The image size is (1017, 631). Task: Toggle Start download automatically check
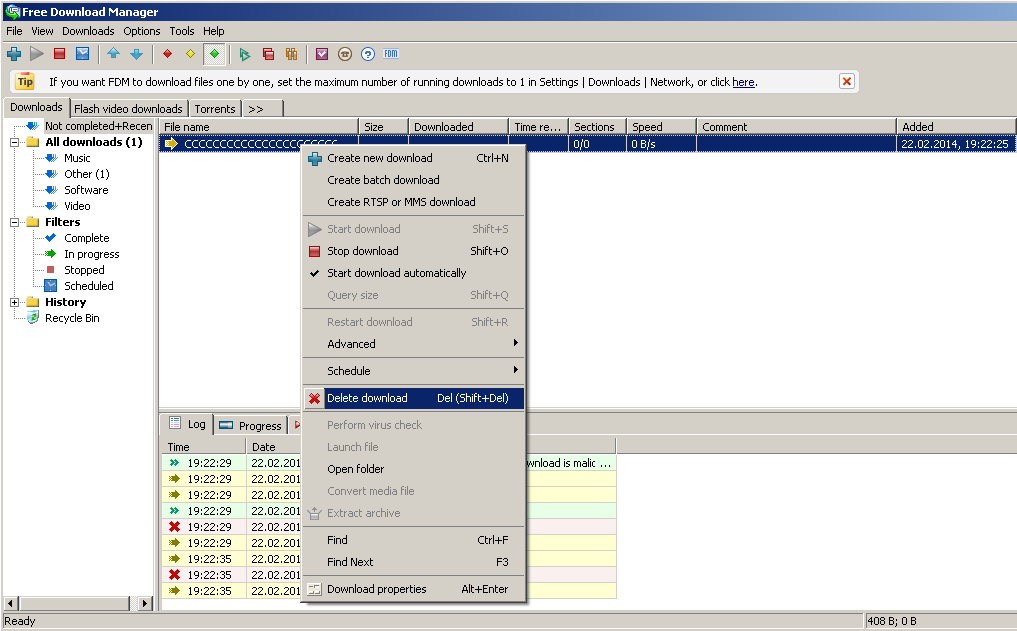[x=413, y=273]
